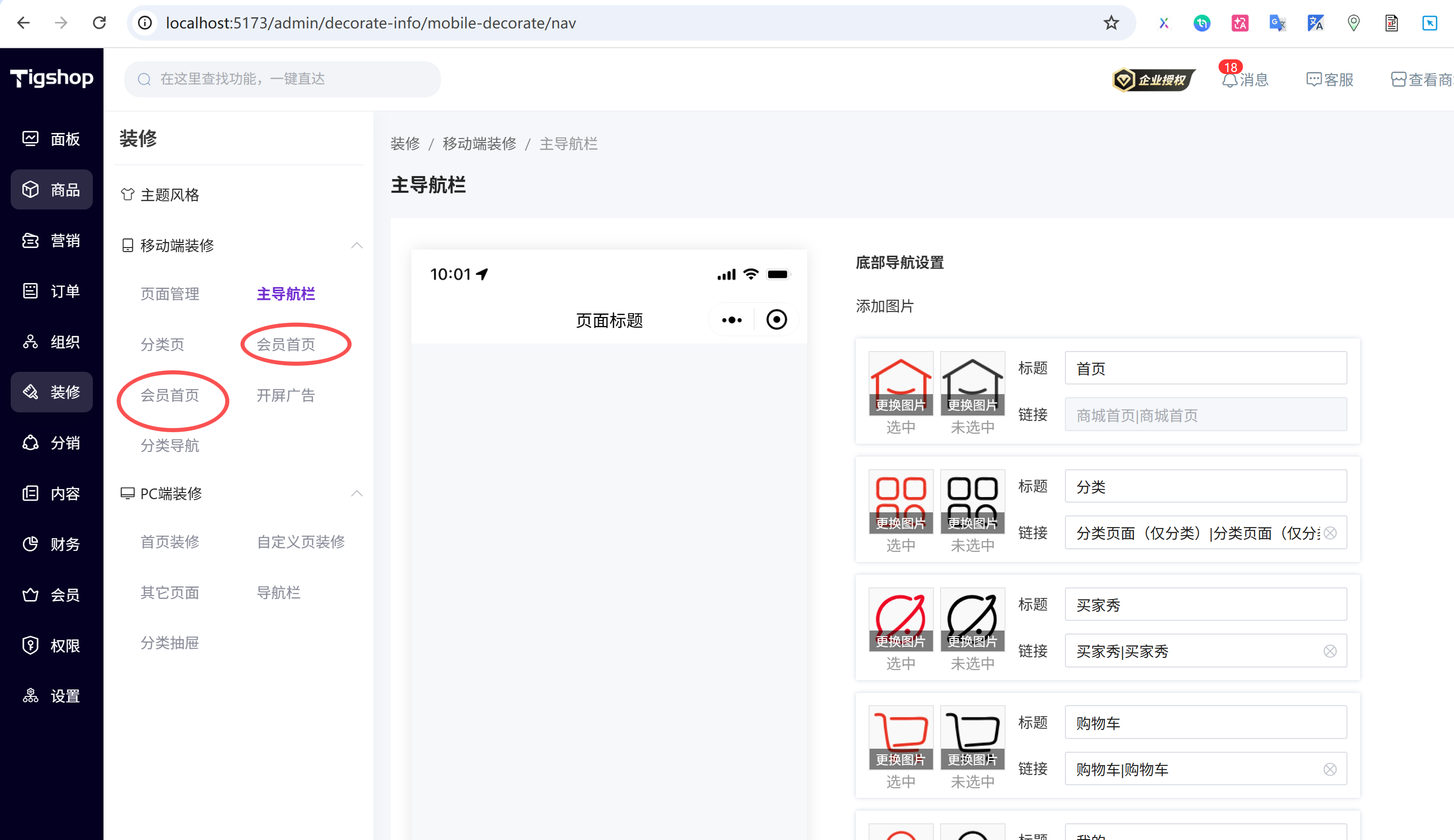
Task: Collapse the PC端装修 menu section
Action: (x=357, y=494)
